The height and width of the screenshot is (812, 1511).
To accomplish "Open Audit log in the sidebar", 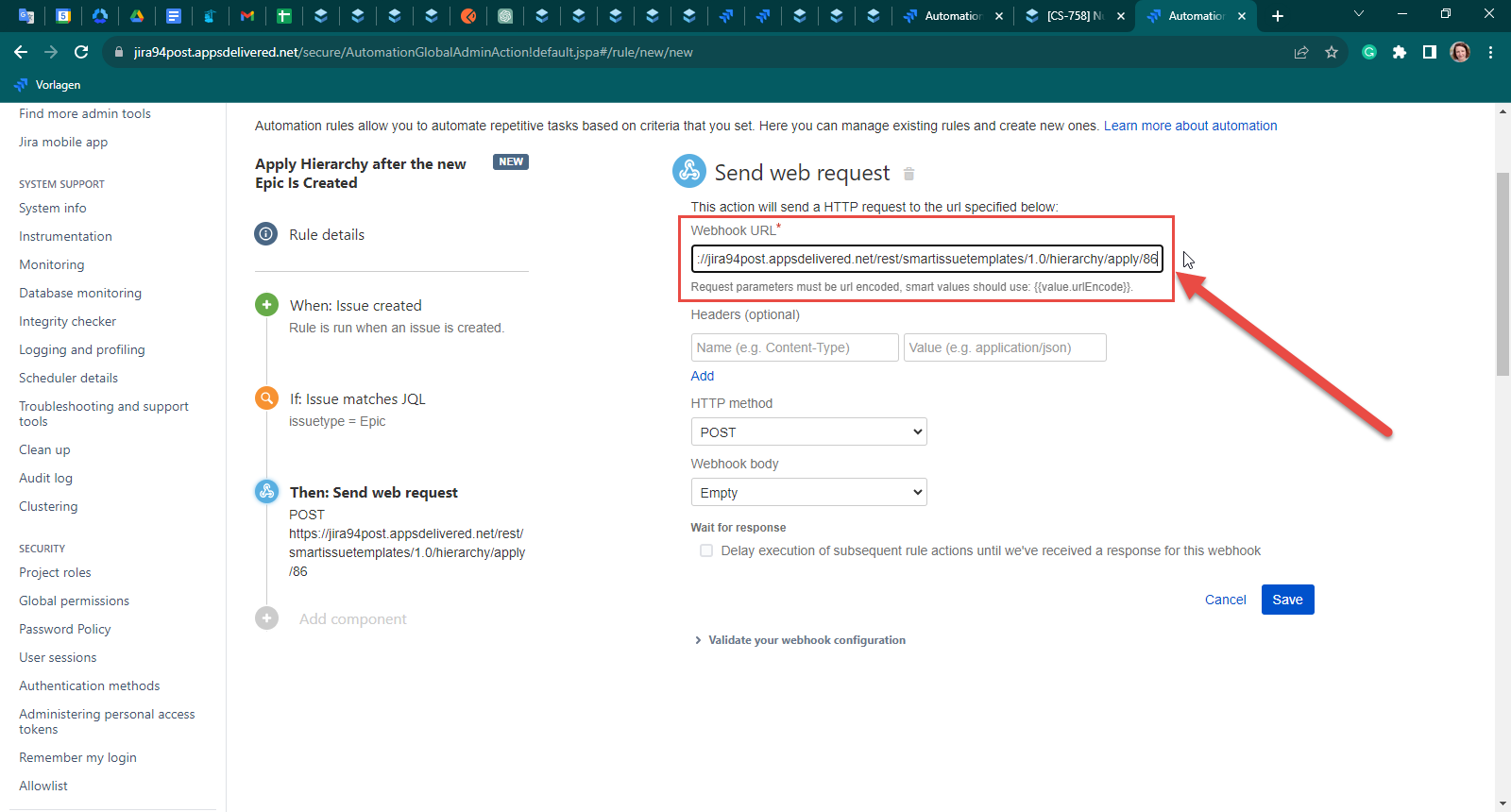I will click(45, 478).
